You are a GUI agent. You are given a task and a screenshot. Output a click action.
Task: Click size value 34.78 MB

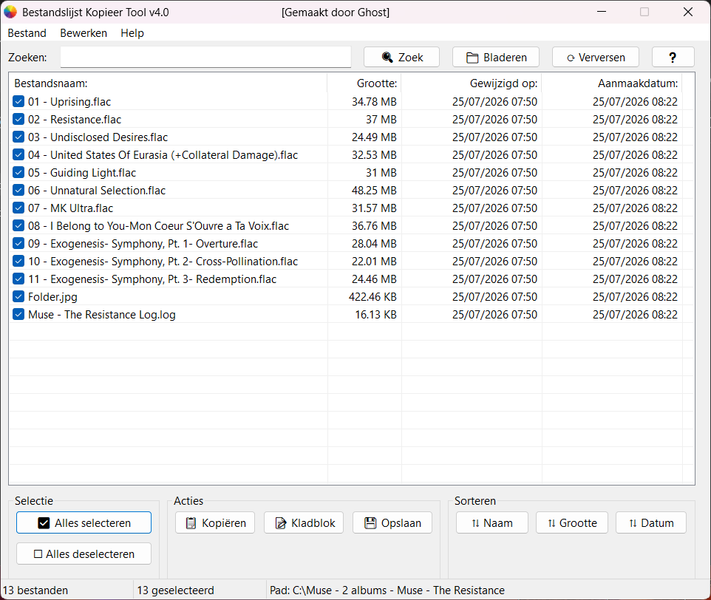[x=374, y=102]
